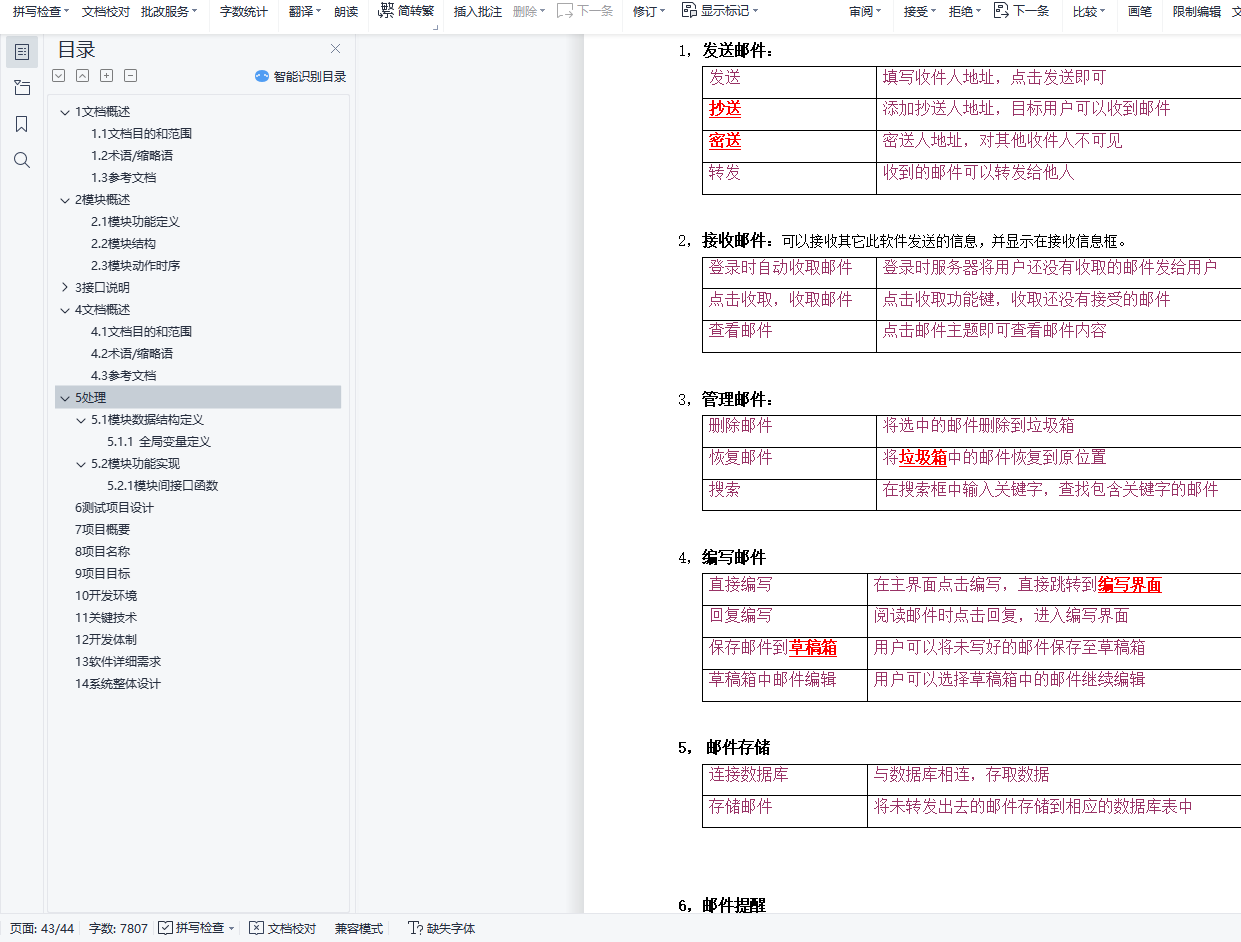Click the 字数统计 toolbar button
This screenshot has height=942, width=1241.
coord(244,11)
